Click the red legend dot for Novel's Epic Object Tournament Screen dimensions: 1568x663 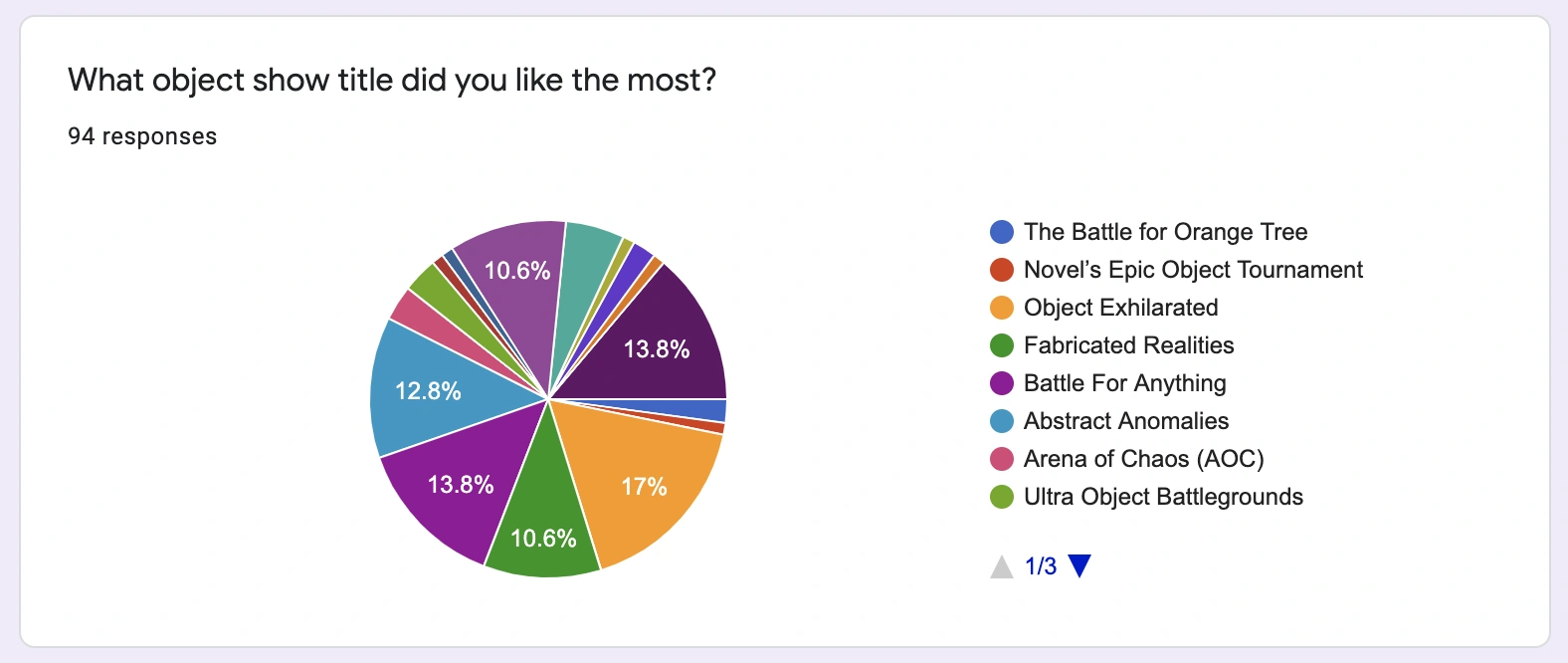(1002, 270)
